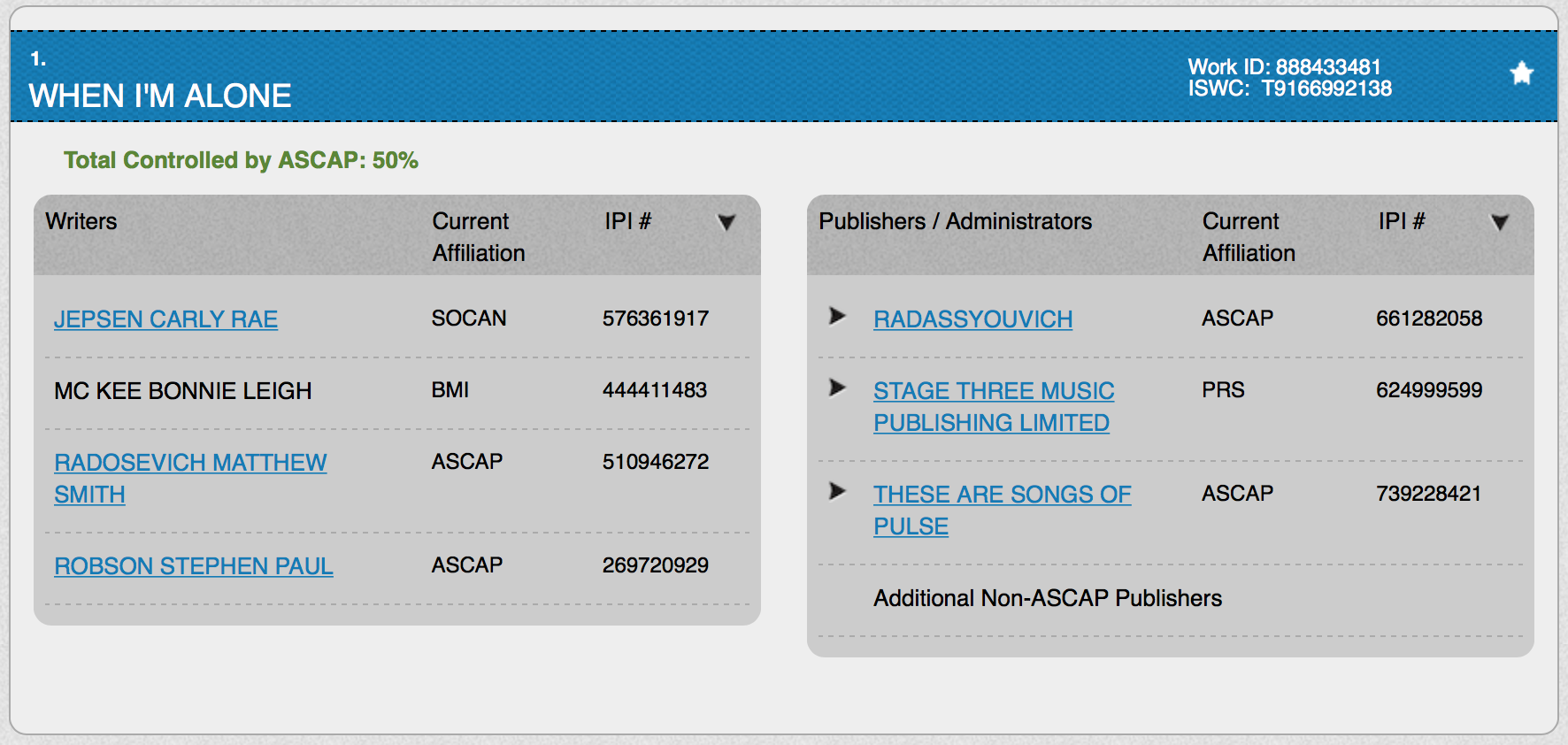This screenshot has width=1568, height=745.
Task: Expand the Stage Three Music Publishing row
Action: tap(837, 388)
